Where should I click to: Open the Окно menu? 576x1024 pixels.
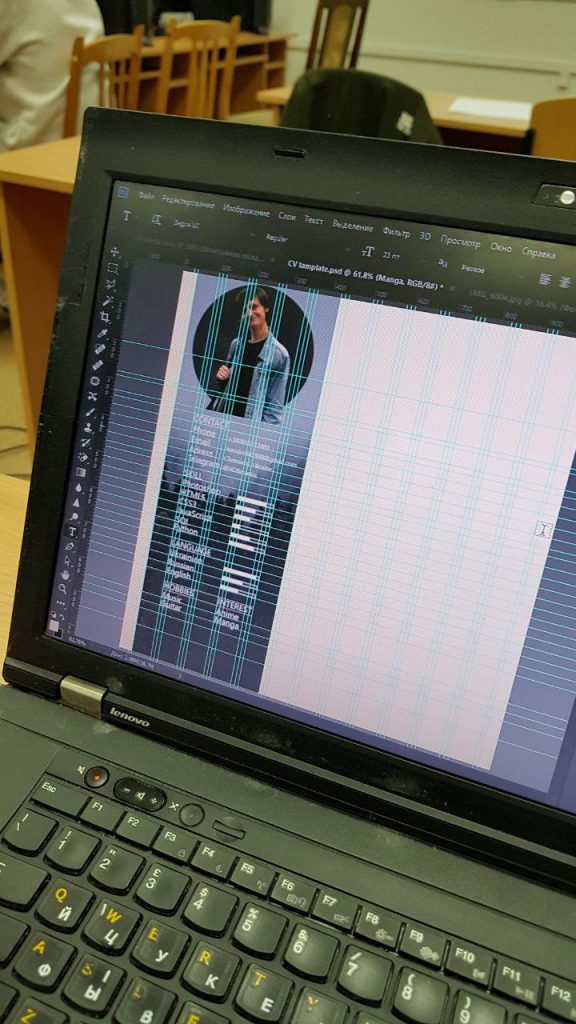tap(501, 248)
